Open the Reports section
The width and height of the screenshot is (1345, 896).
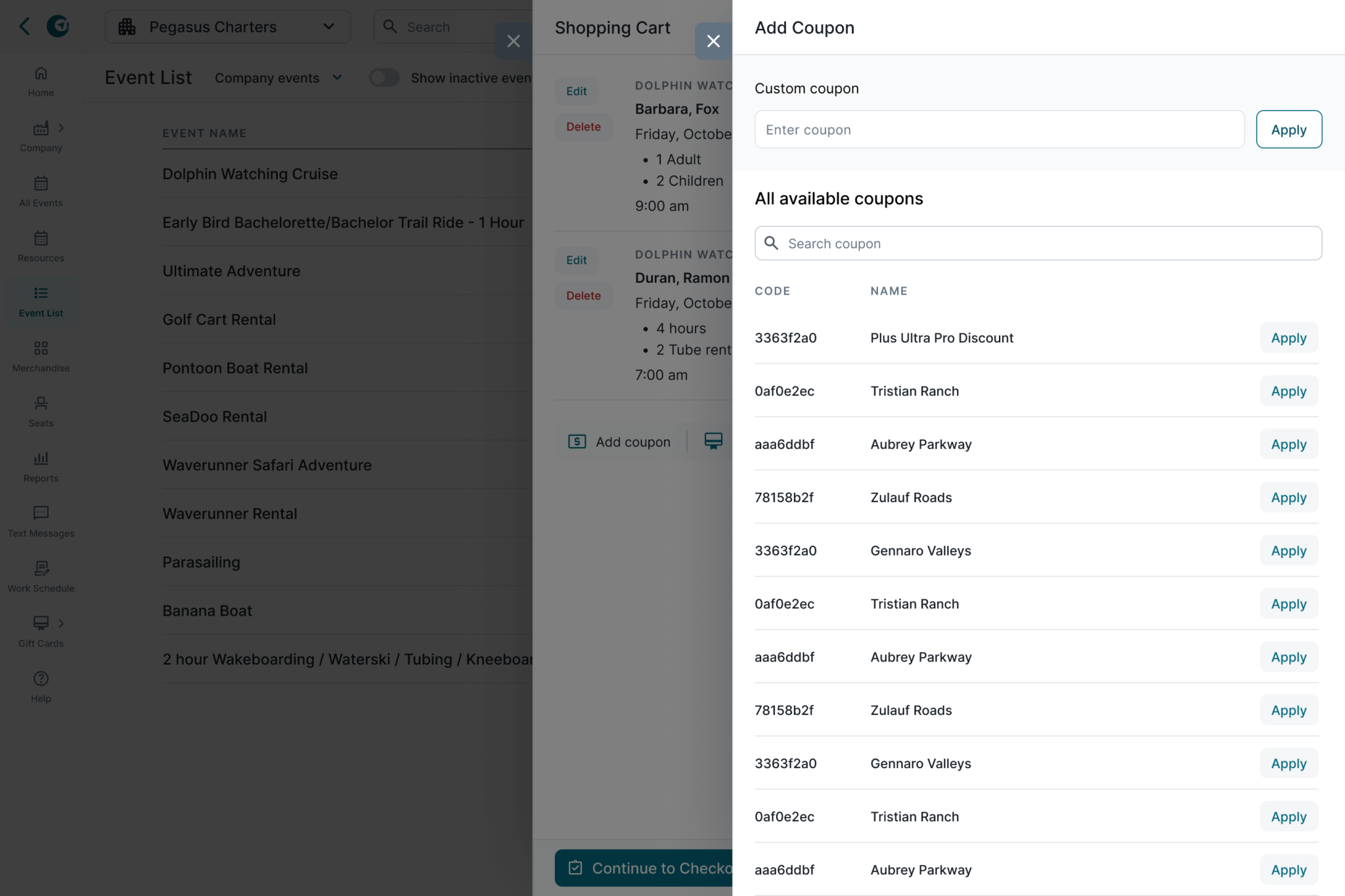coord(41,467)
